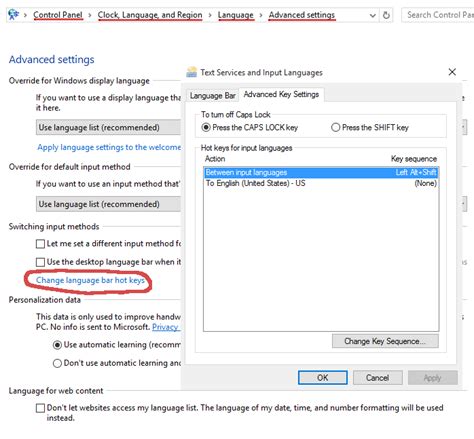Click the Control Panel icon in address bar
The image size is (474, 439).
(13, 15)
